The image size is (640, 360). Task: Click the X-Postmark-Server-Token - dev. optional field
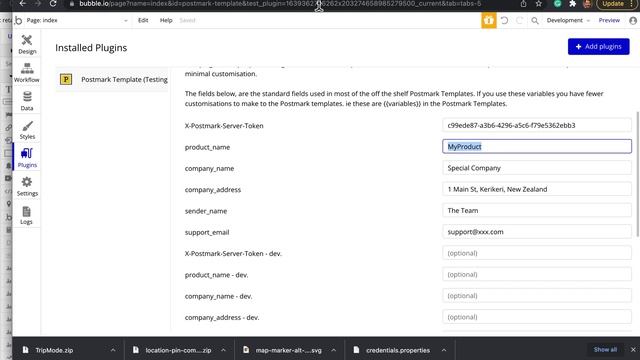(537, 253)
